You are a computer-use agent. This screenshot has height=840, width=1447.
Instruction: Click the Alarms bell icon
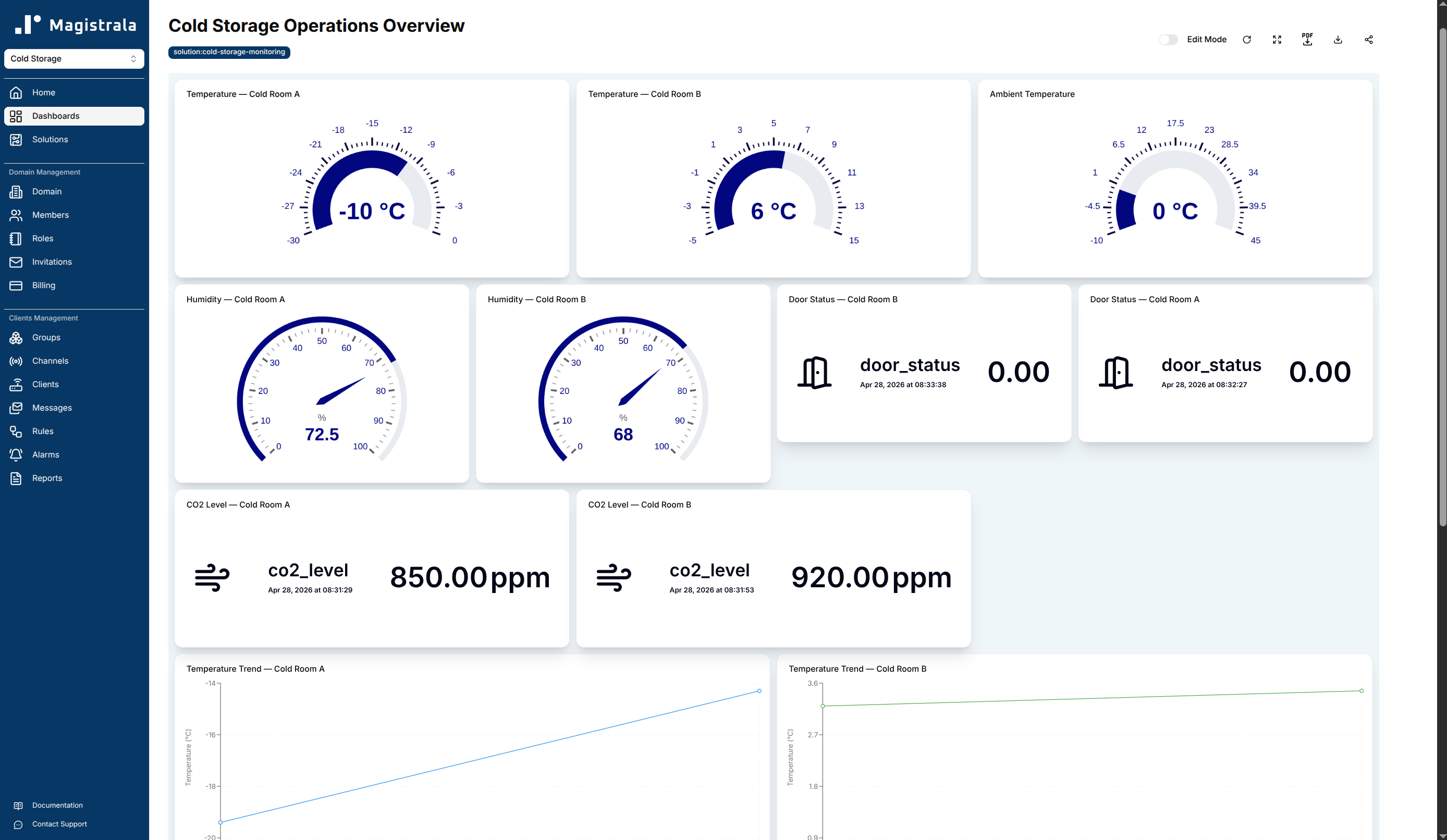click(16, 455)
